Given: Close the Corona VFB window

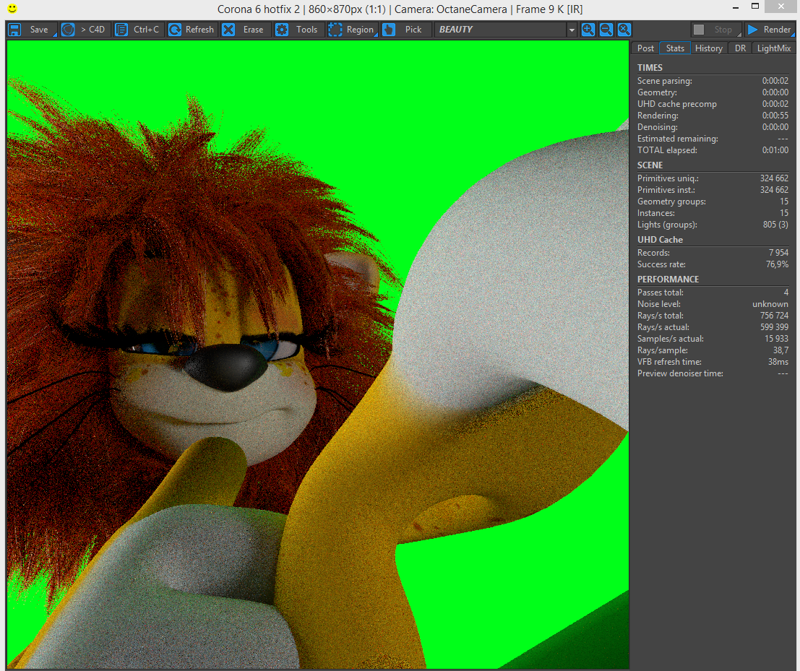Looking at the screenshot, I should [781, 7].
